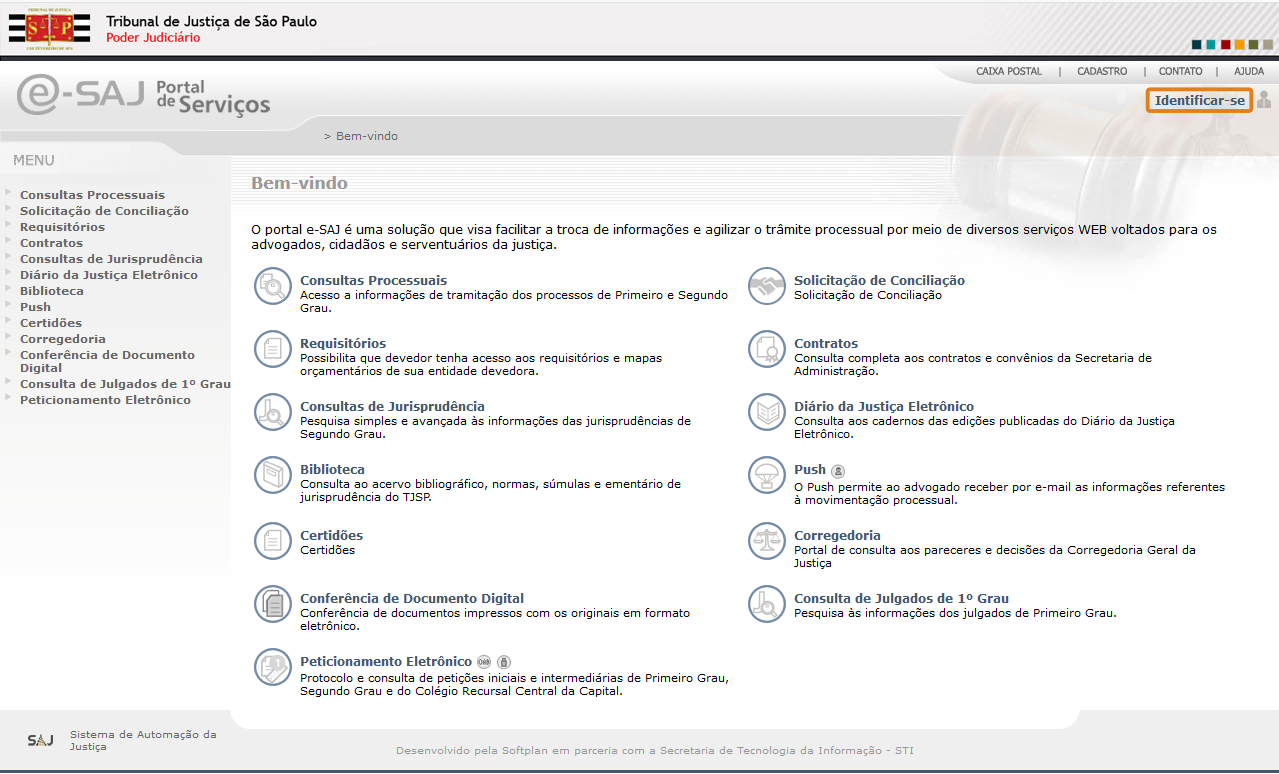Click the Contratos certificate icon
Viewport: 1279px width, 774px height.
tap(767, 349)
